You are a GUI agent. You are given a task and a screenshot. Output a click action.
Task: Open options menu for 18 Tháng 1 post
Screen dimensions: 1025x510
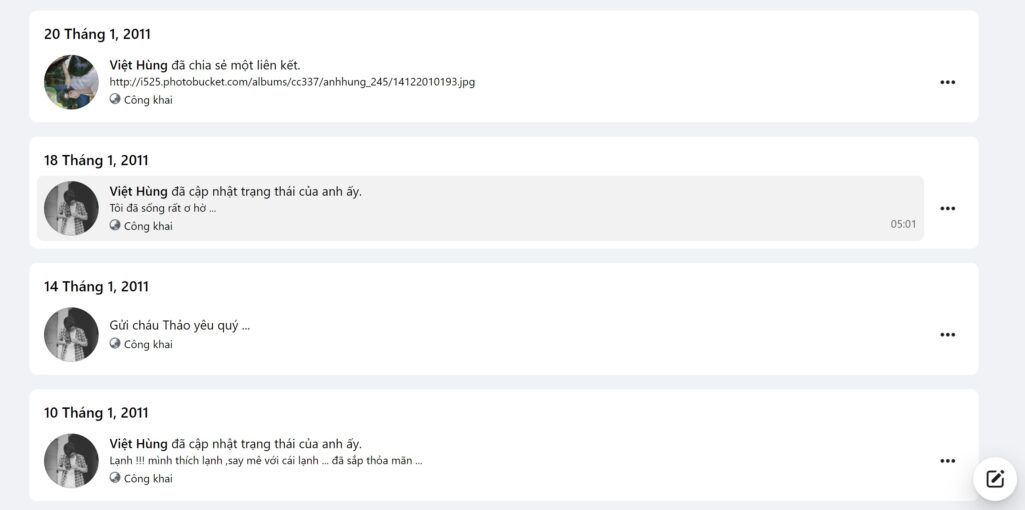(947, 209)
